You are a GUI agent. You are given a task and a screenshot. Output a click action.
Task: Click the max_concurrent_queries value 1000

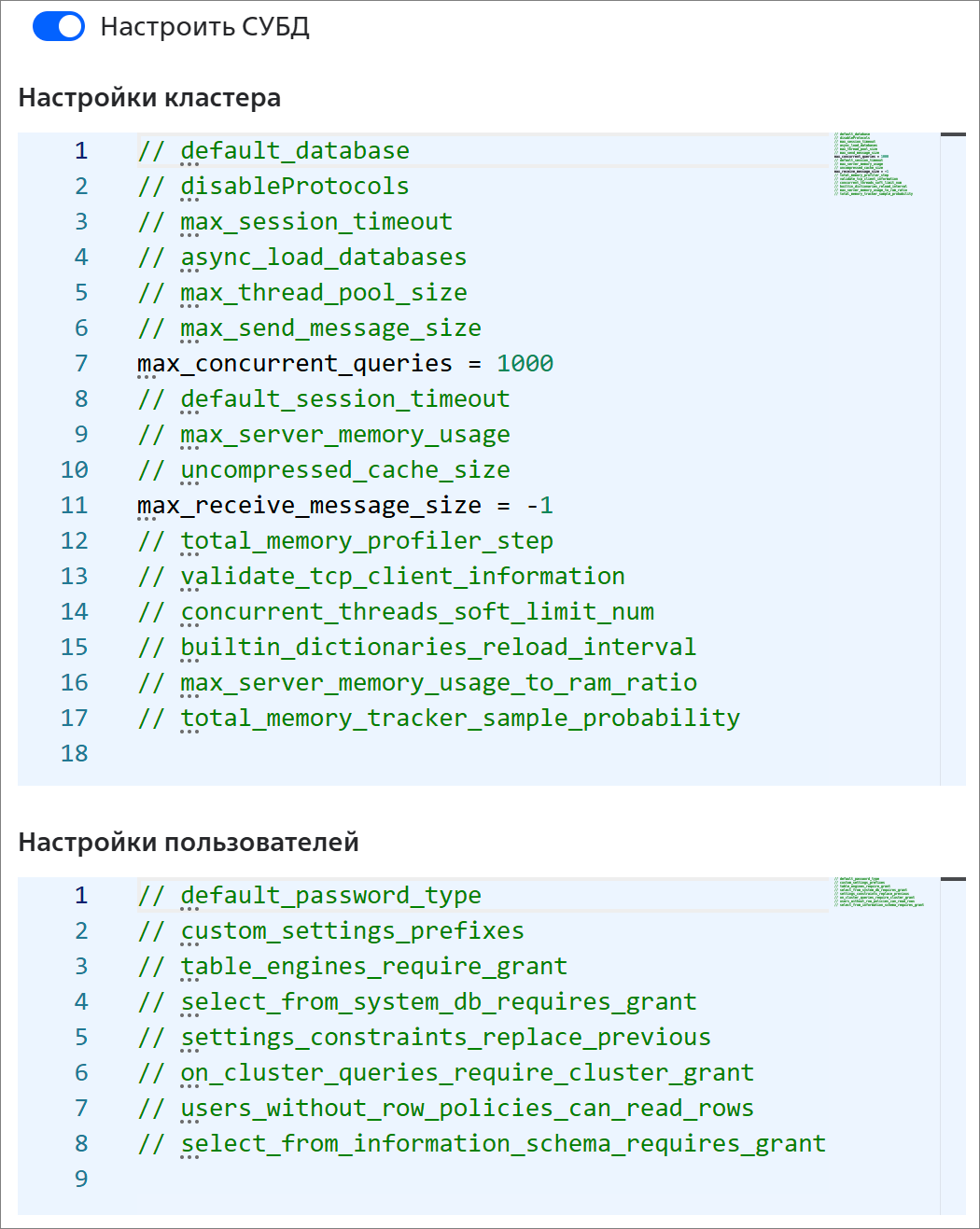point(525,363)
